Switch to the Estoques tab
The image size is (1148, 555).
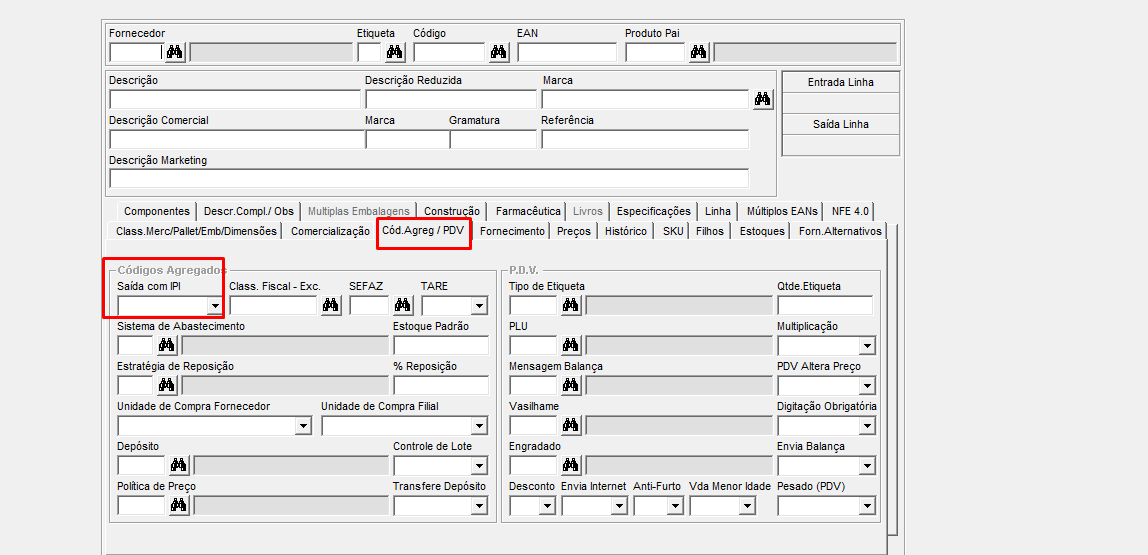(x=762, y=231)
